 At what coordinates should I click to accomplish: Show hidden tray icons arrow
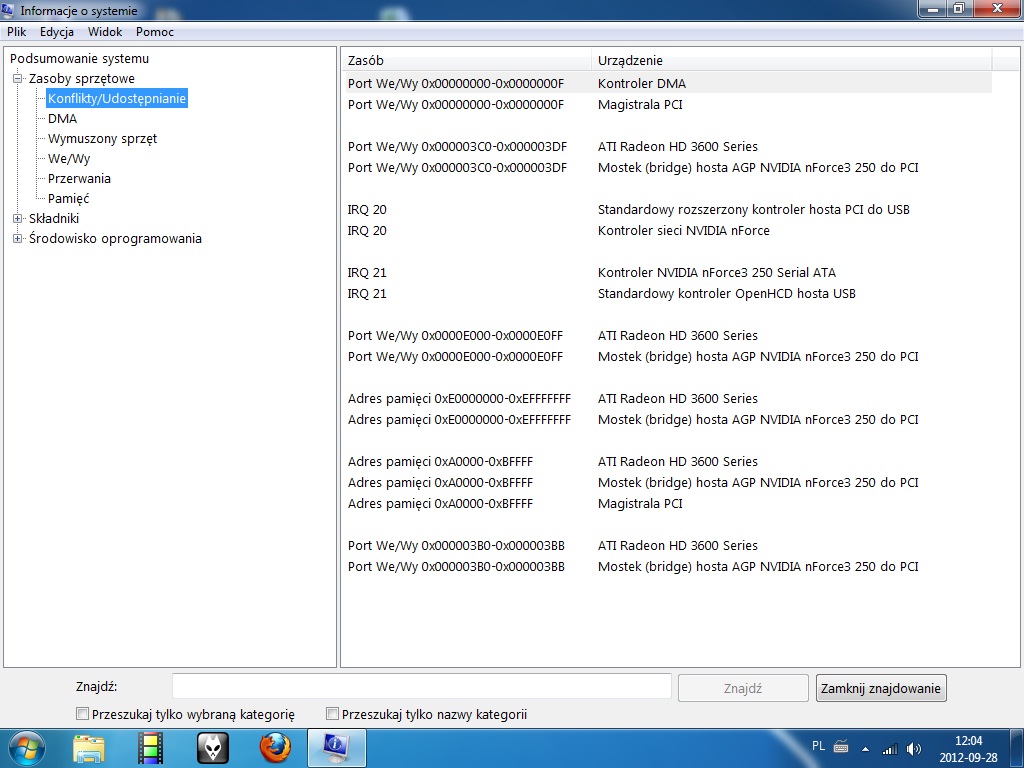pyautogui.click(x=865, y=749)
